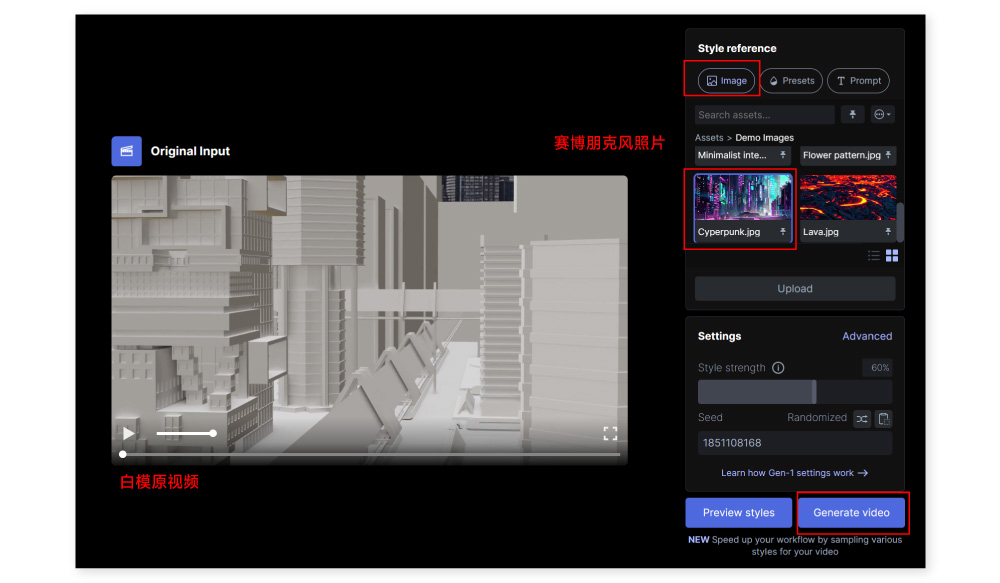Image resolution: width=1000 pixels, height=583 pixels.
Task: Click the Search assets input field
Action: coord(764,115)
